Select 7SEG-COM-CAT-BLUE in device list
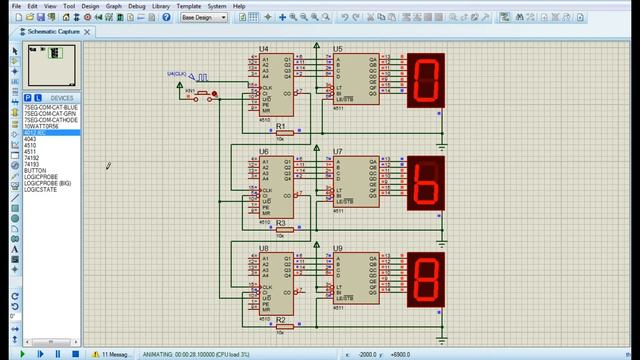This screenshot has height=360, width=640. point(51,107)
